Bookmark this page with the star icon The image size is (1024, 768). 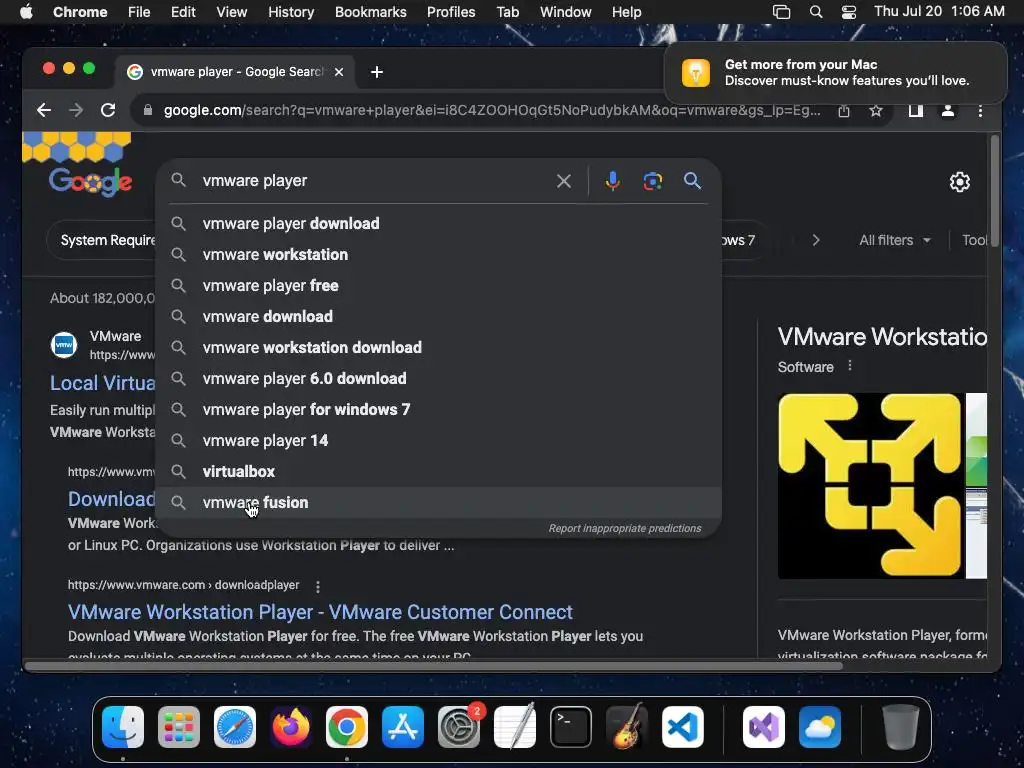click(876, 111)
